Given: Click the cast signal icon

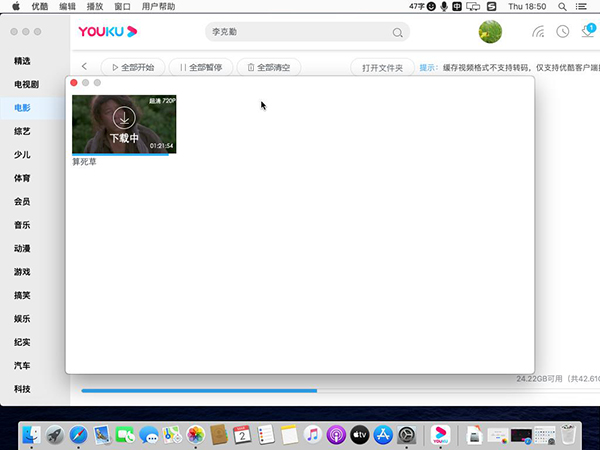Looking at the screenshot, I should coord(539,31).
